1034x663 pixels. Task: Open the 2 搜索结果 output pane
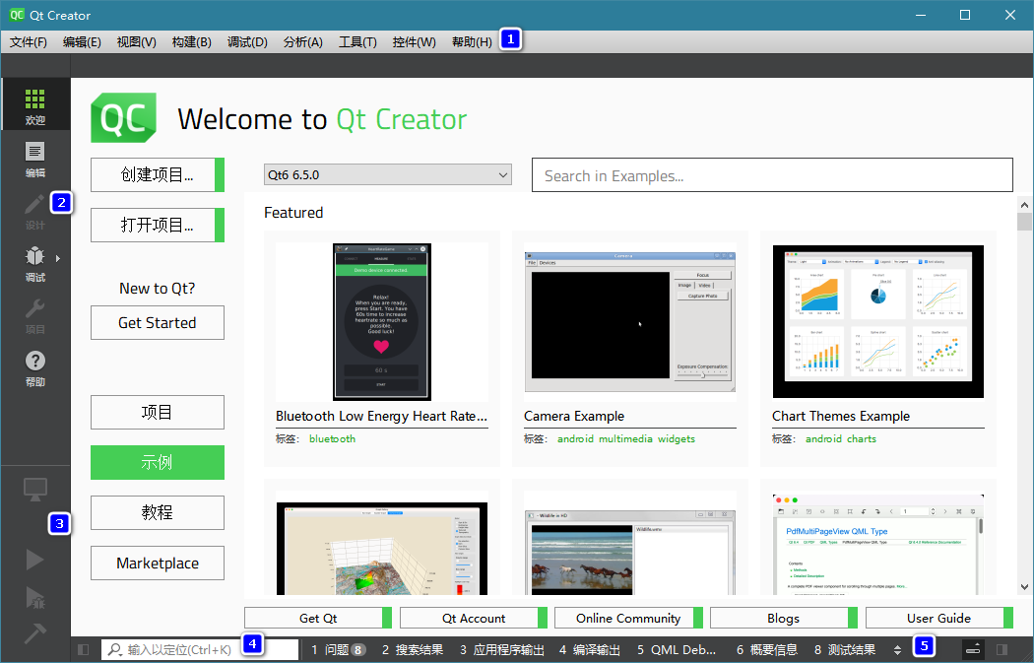coord(413,650)
